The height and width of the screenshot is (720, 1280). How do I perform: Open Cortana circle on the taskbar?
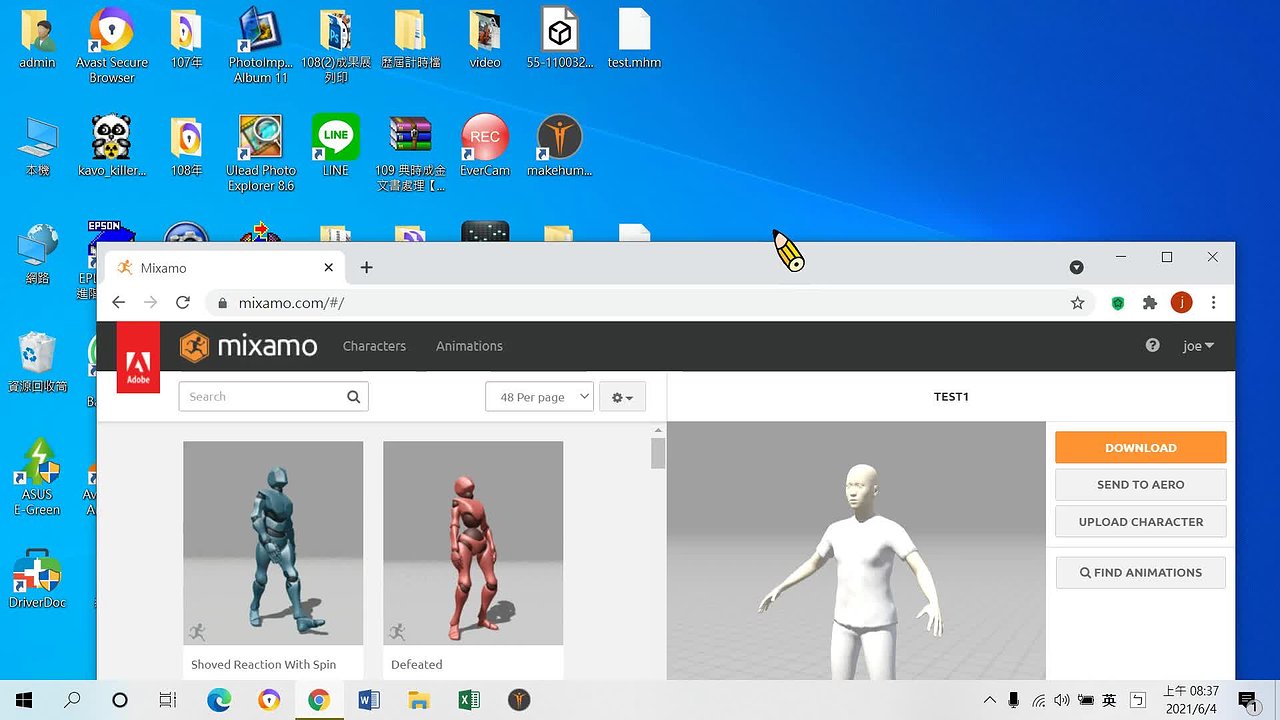click(x=120, y=700)
